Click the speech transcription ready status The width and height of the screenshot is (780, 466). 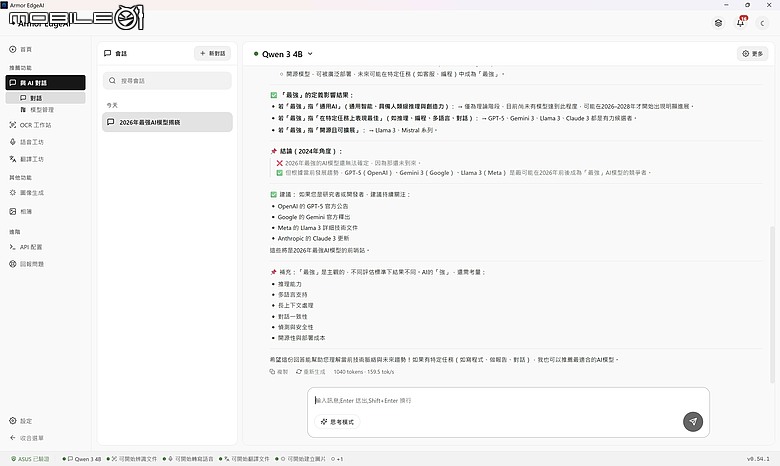tap(188, 459)
